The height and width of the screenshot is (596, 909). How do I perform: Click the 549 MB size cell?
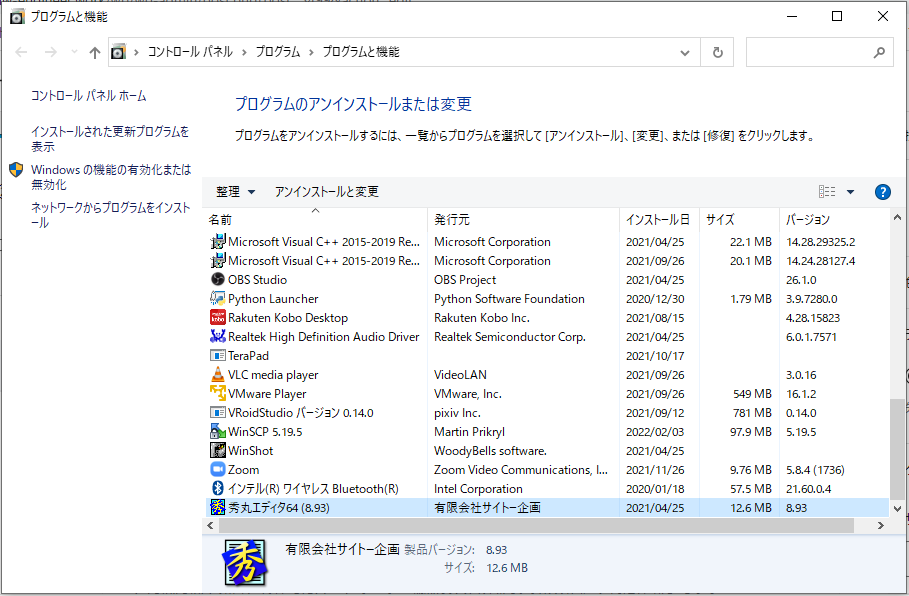pos(752,394)
